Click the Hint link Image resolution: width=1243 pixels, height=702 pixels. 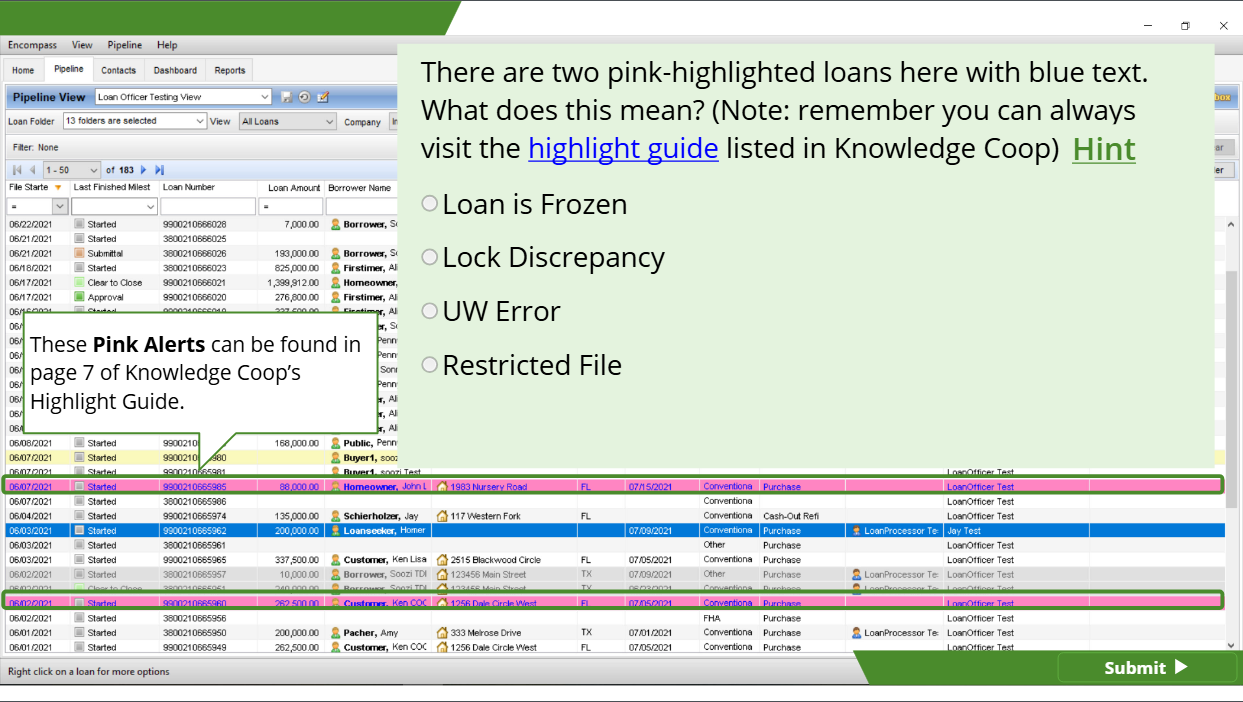tap(1103, 149)
